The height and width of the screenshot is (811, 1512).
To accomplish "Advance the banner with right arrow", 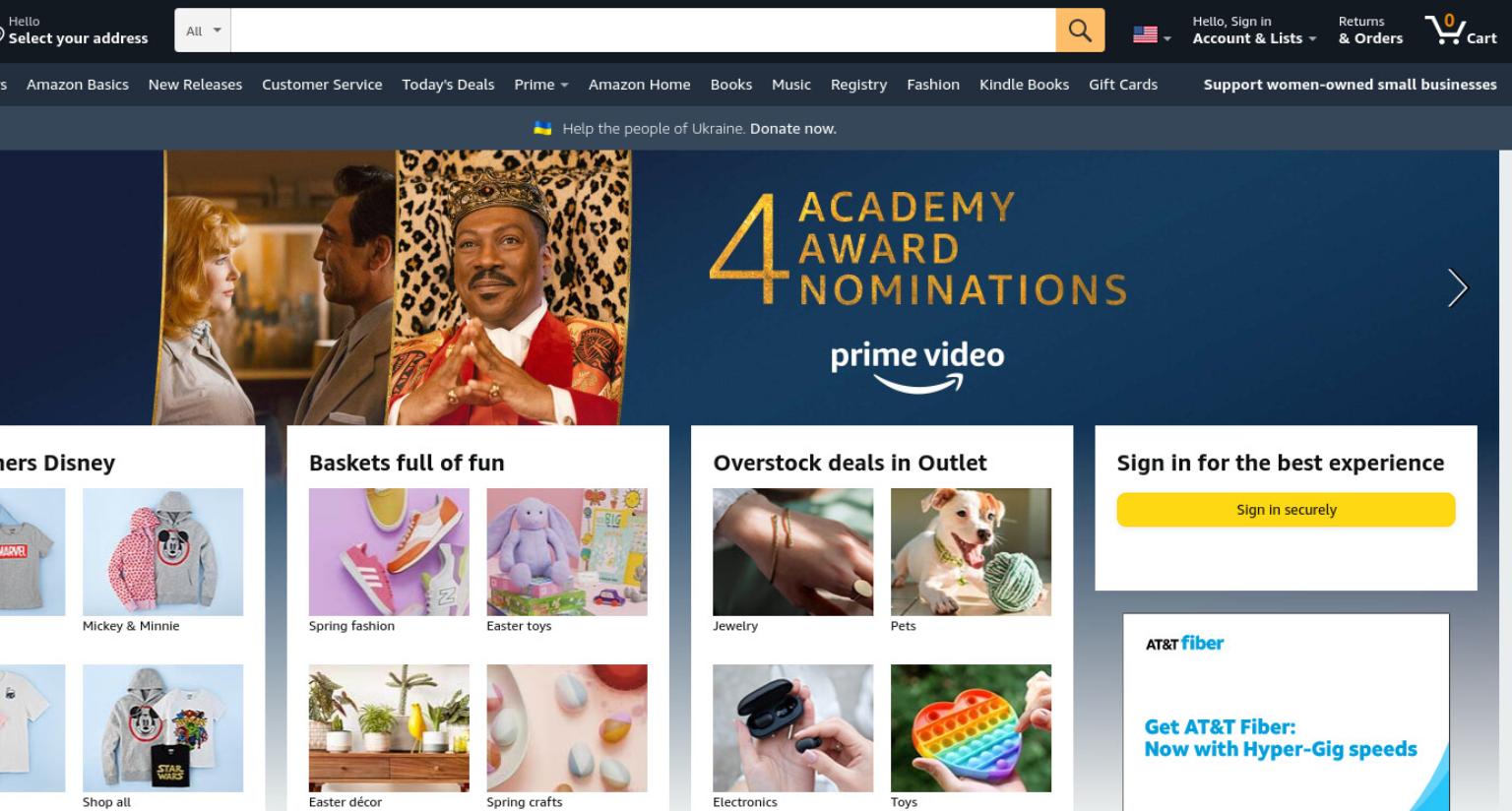I will pos(1457,287).
